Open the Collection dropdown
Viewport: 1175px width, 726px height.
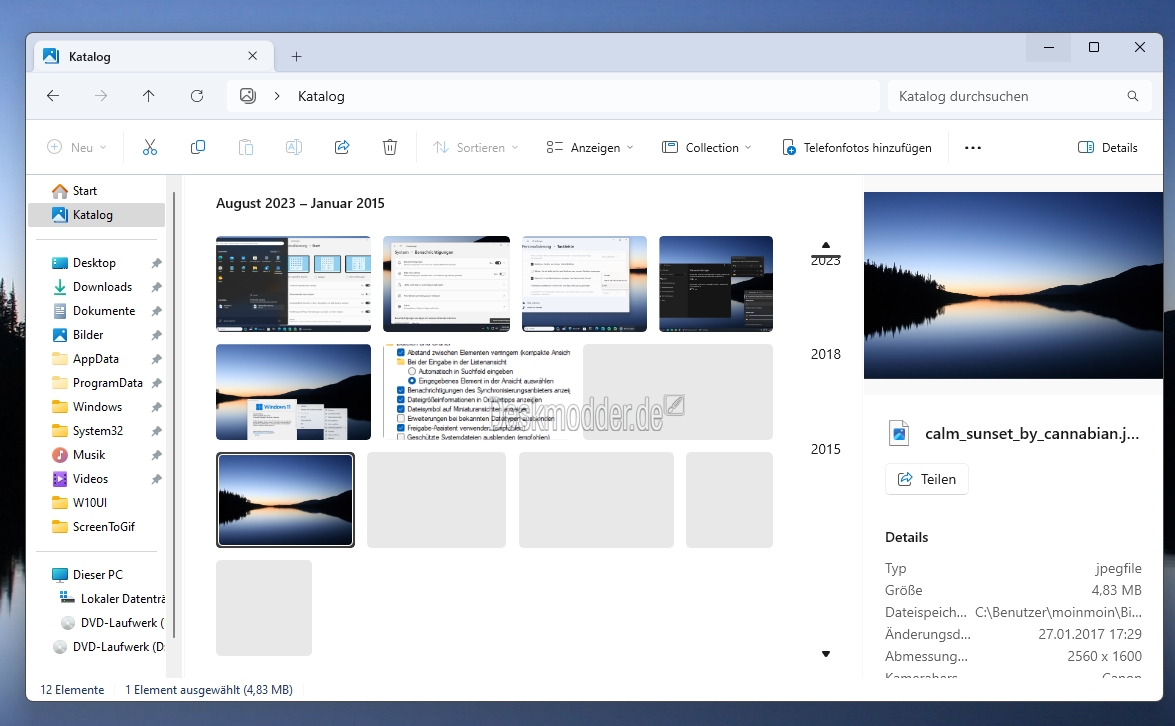707,147
